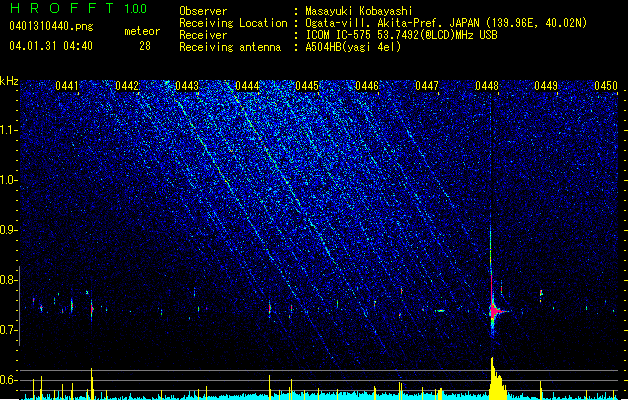Click the ICOM IC-575 receiver text
629x400 pixels.
pyautogui.click(x=401, y=35)
